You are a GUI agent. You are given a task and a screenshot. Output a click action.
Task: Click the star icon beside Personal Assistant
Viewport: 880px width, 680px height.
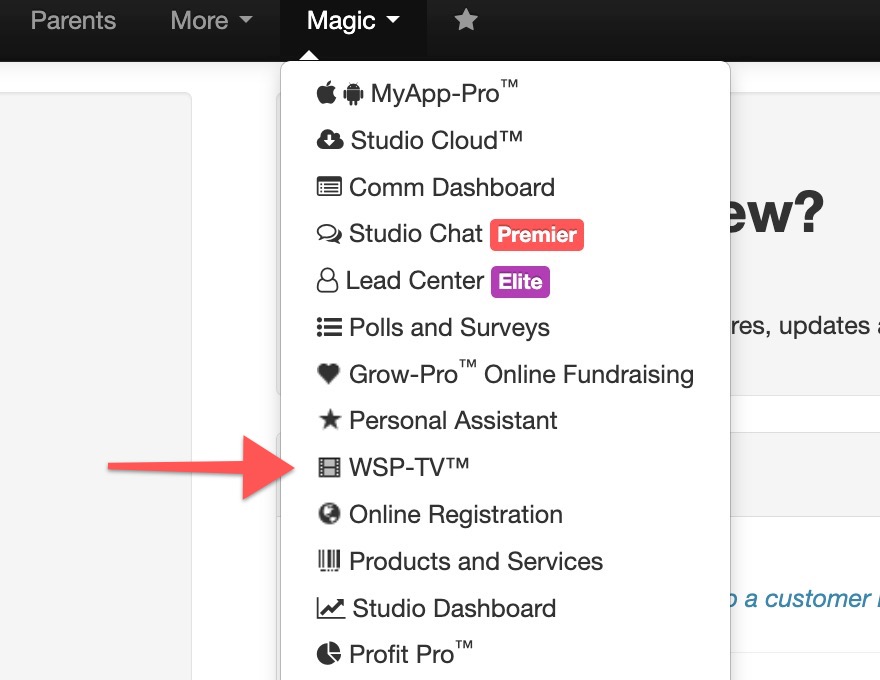(x=329, y=419)
